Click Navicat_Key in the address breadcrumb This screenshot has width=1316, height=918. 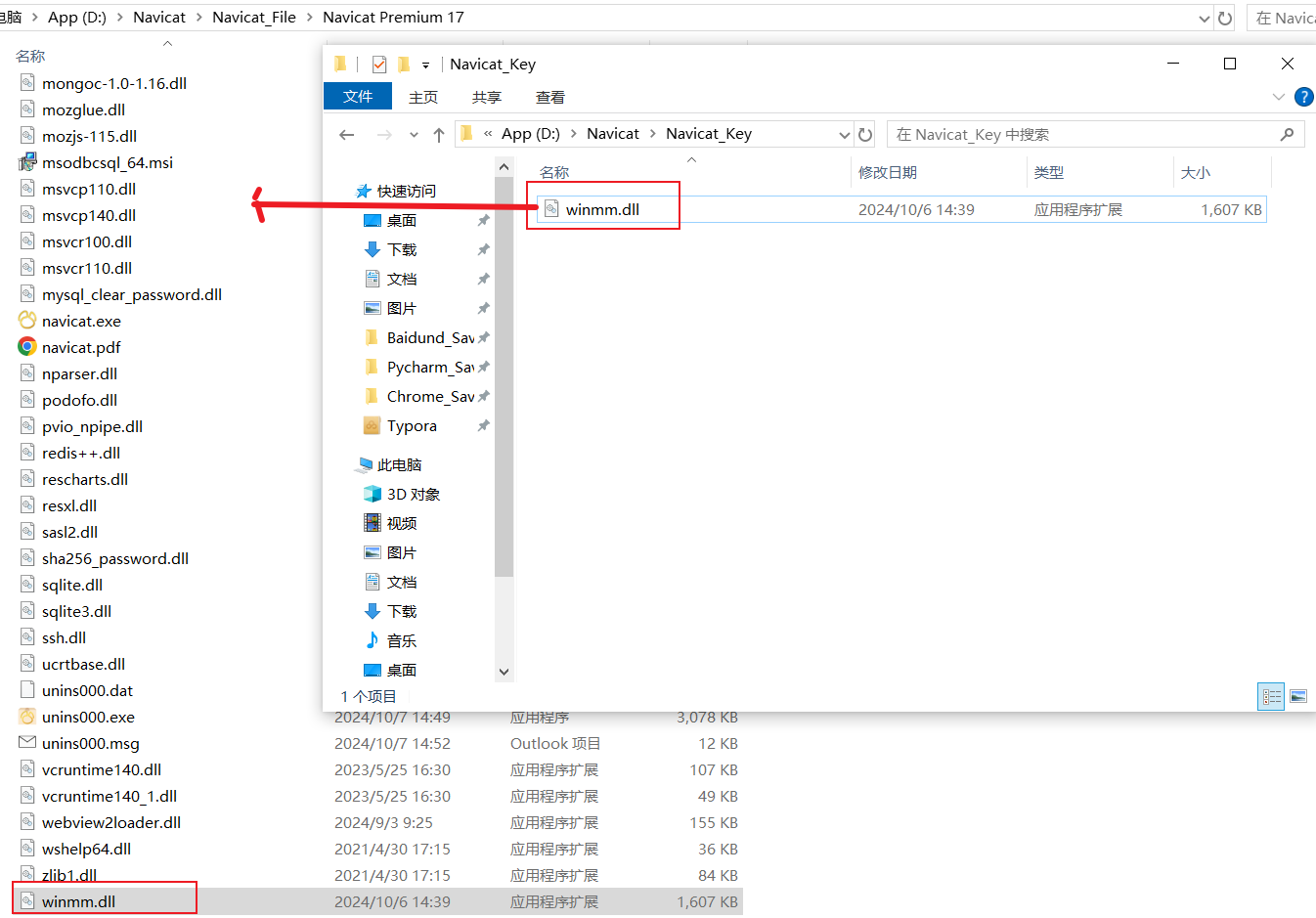coord(709,134)
